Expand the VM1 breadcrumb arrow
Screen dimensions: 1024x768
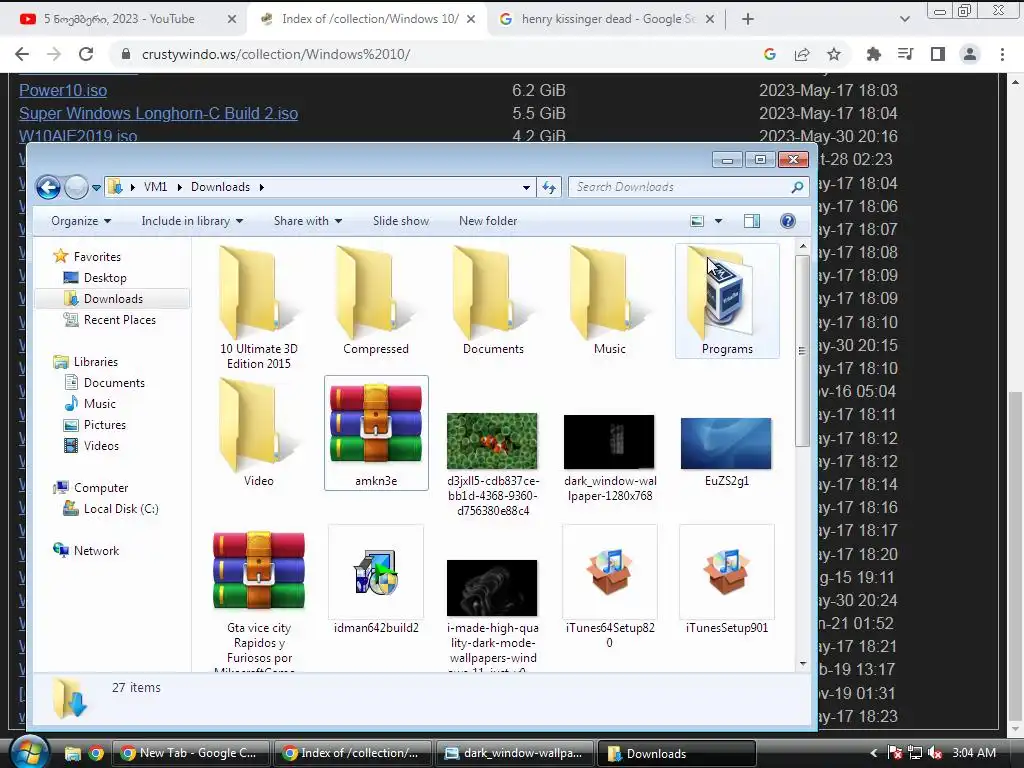179,187
